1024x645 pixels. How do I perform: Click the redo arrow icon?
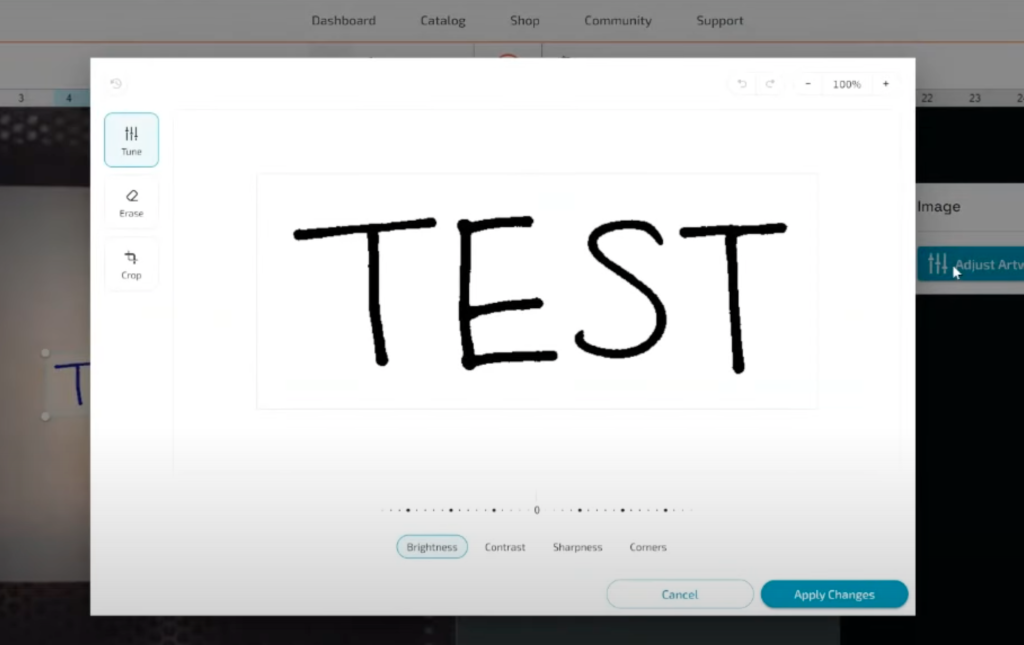coord(769,84)
